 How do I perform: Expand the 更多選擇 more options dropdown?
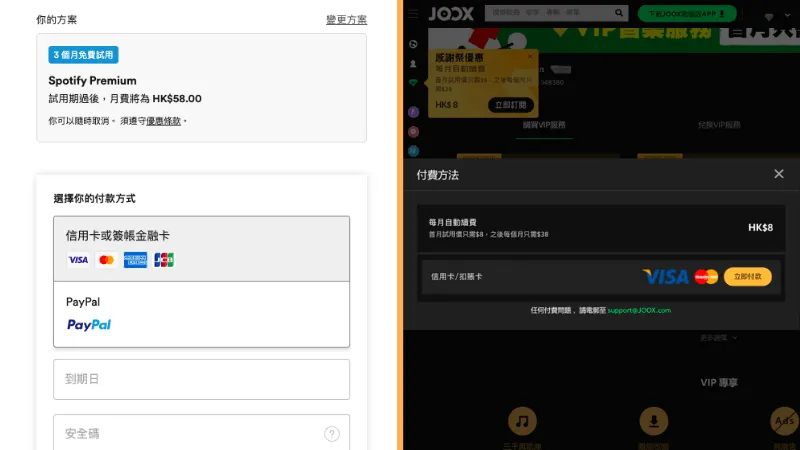click(718, 338)
